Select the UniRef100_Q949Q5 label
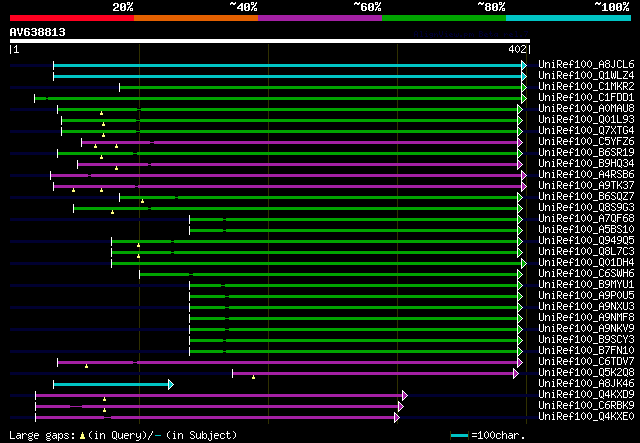 tap(586, 240)
